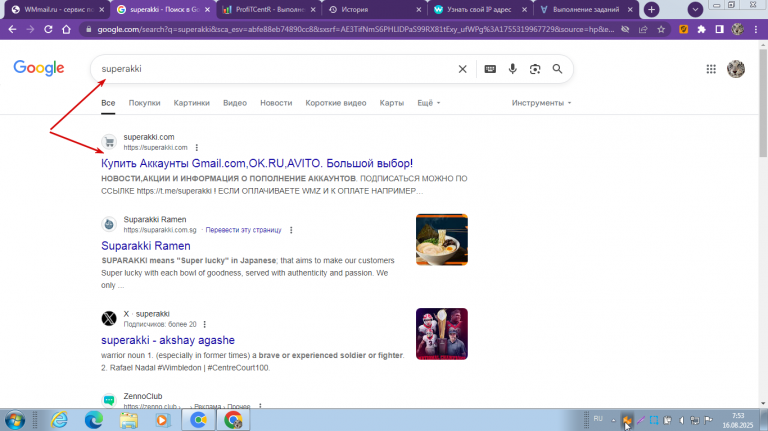Viewport: 768px width, 431px height.
Task: Clear the search query with X
Action: point(462,69)
